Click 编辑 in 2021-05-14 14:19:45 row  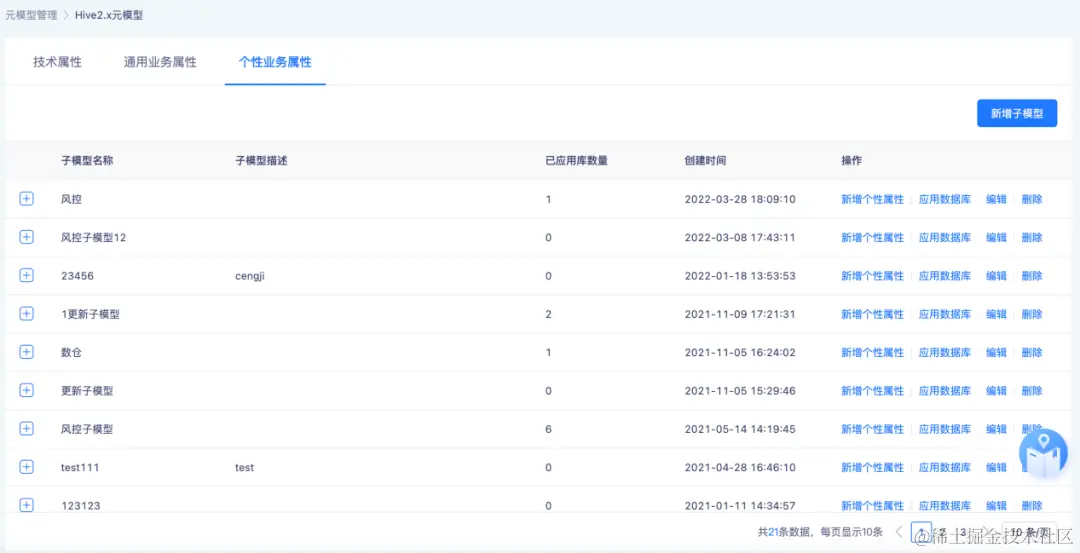[x=996, y=429]
